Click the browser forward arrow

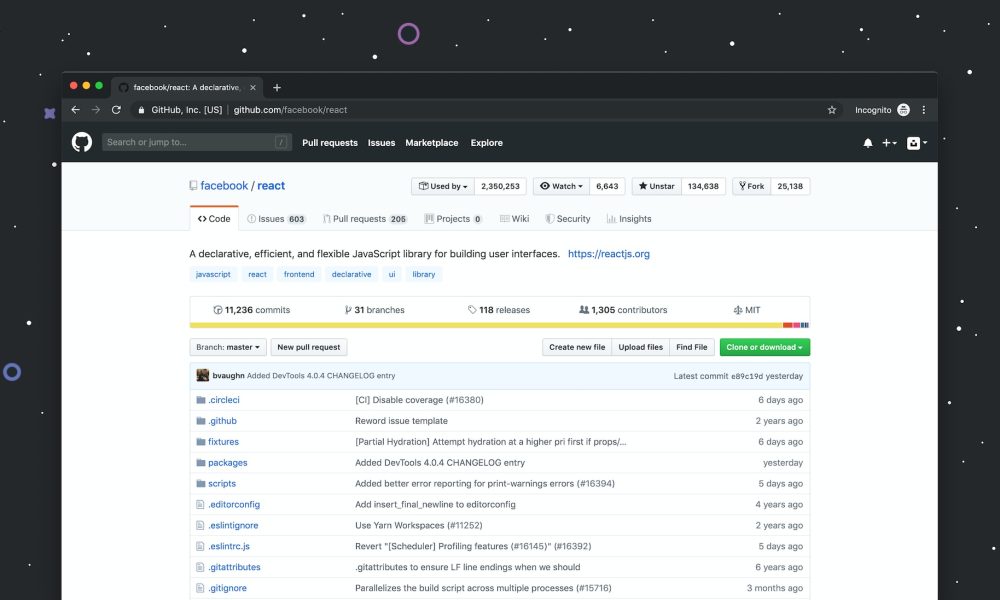point(96,110)
